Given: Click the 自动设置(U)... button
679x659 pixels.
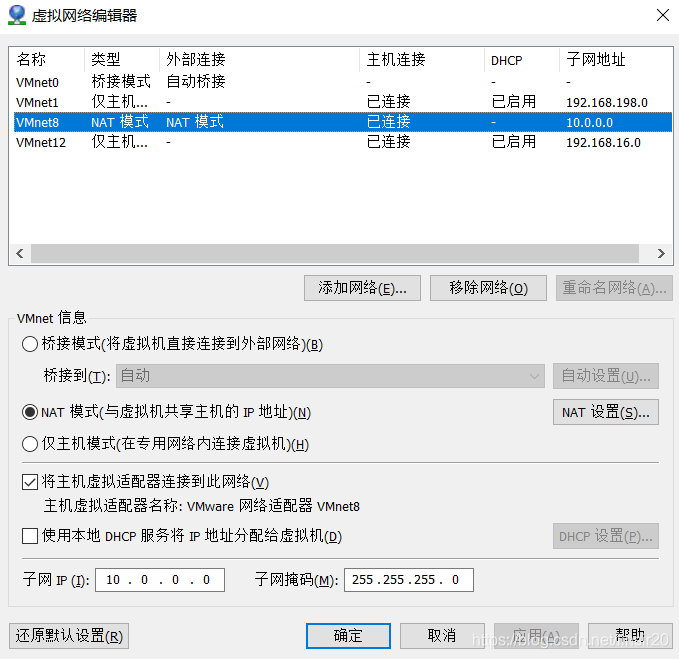Looking at the screenshot, I should click(606, 376).
